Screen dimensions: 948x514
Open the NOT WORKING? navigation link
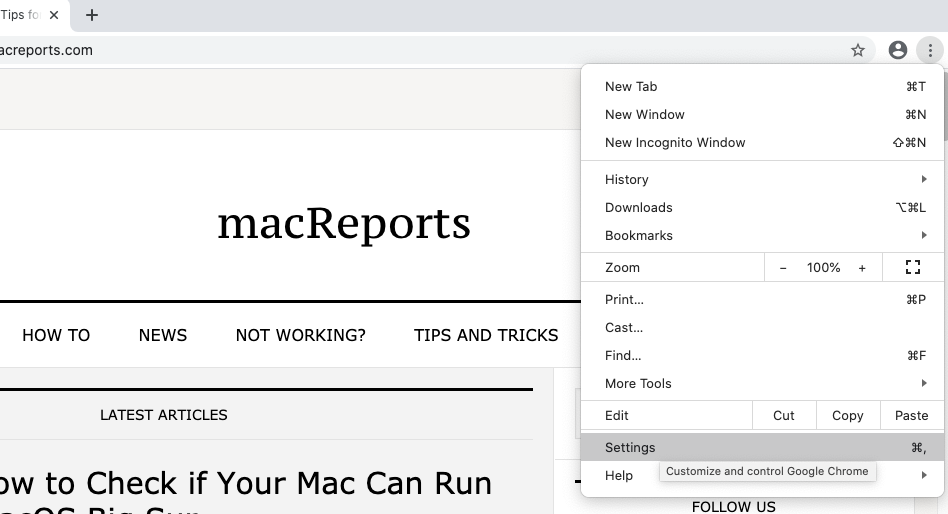click(300, 335)
